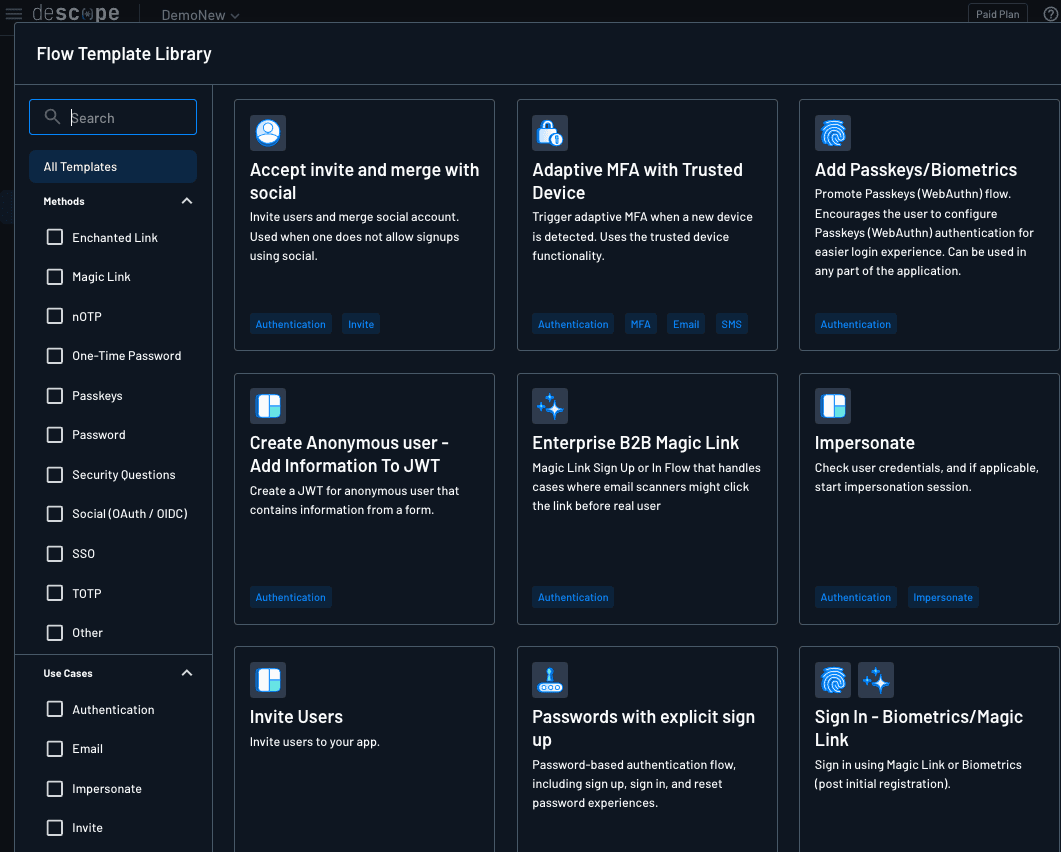Check the SSO filter checkbox
1061x852 pixels.
coord(54,553)
